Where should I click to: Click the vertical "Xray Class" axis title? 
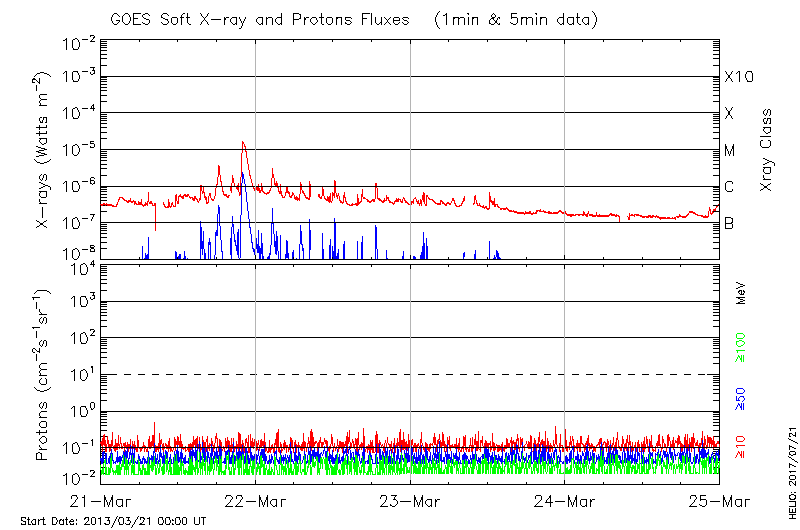[768, 150]
